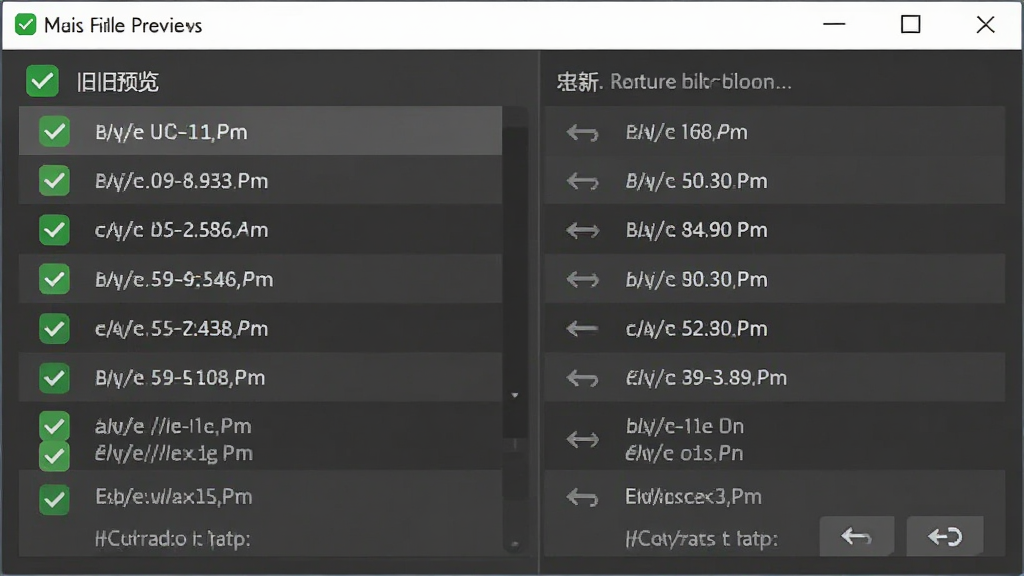Select the 'B/y/e 168,Pm' new name
The image size is (1024, 576).
click(x=686, y=132)
